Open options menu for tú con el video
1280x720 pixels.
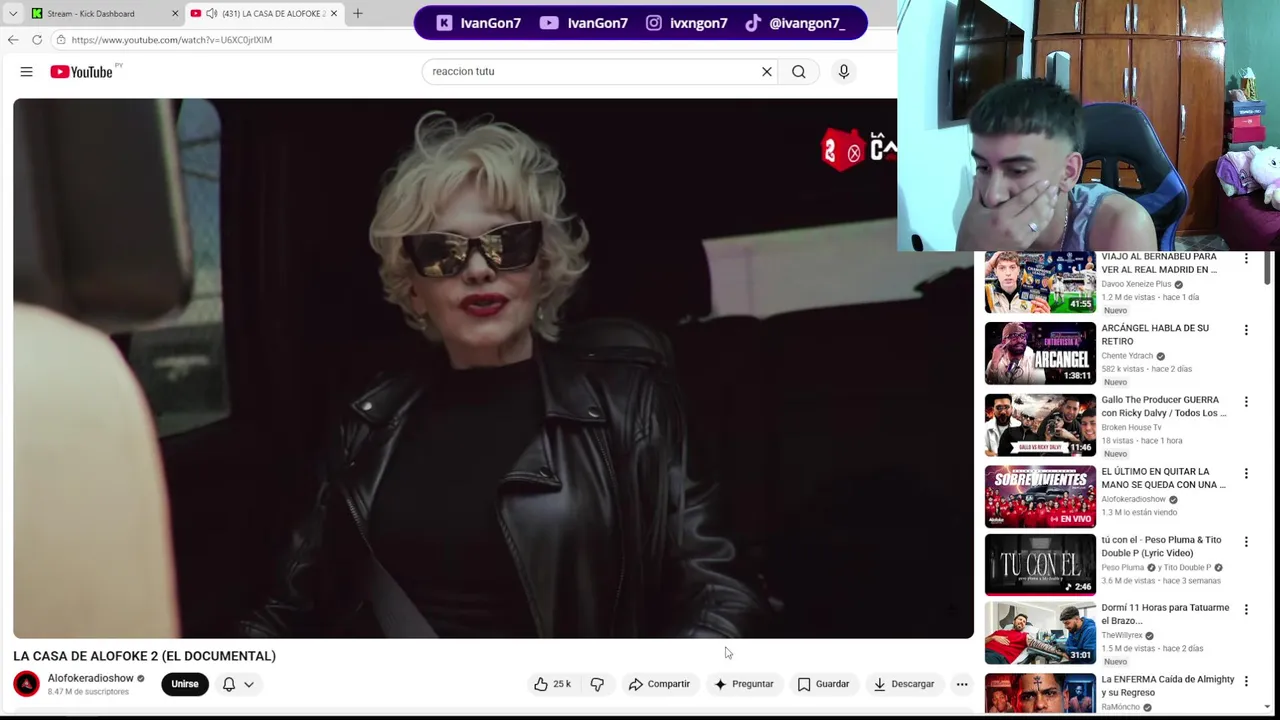[1246, 542]
